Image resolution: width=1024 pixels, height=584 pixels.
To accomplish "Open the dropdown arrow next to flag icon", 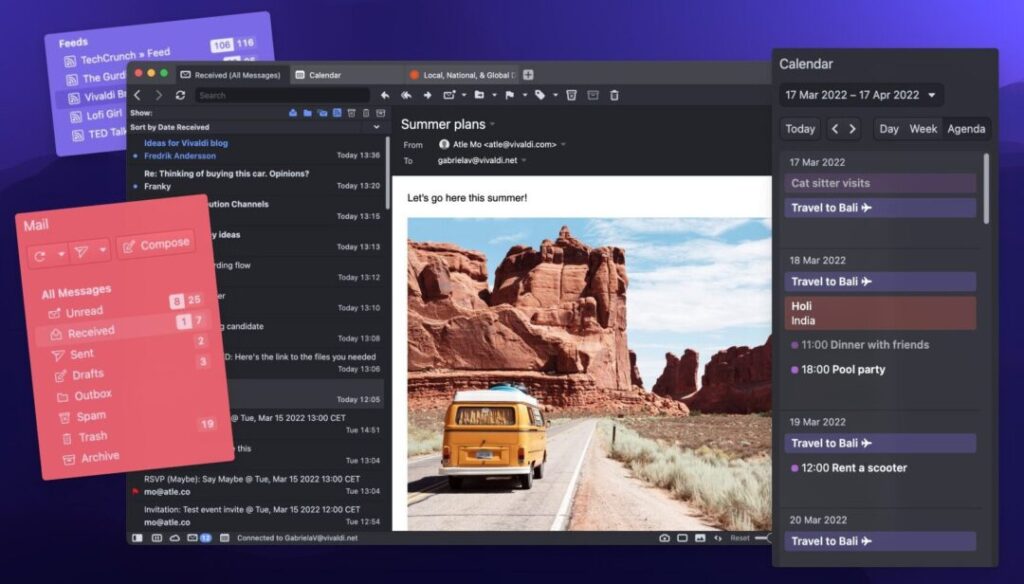I will pyautogui.click(x=524, y=95).
